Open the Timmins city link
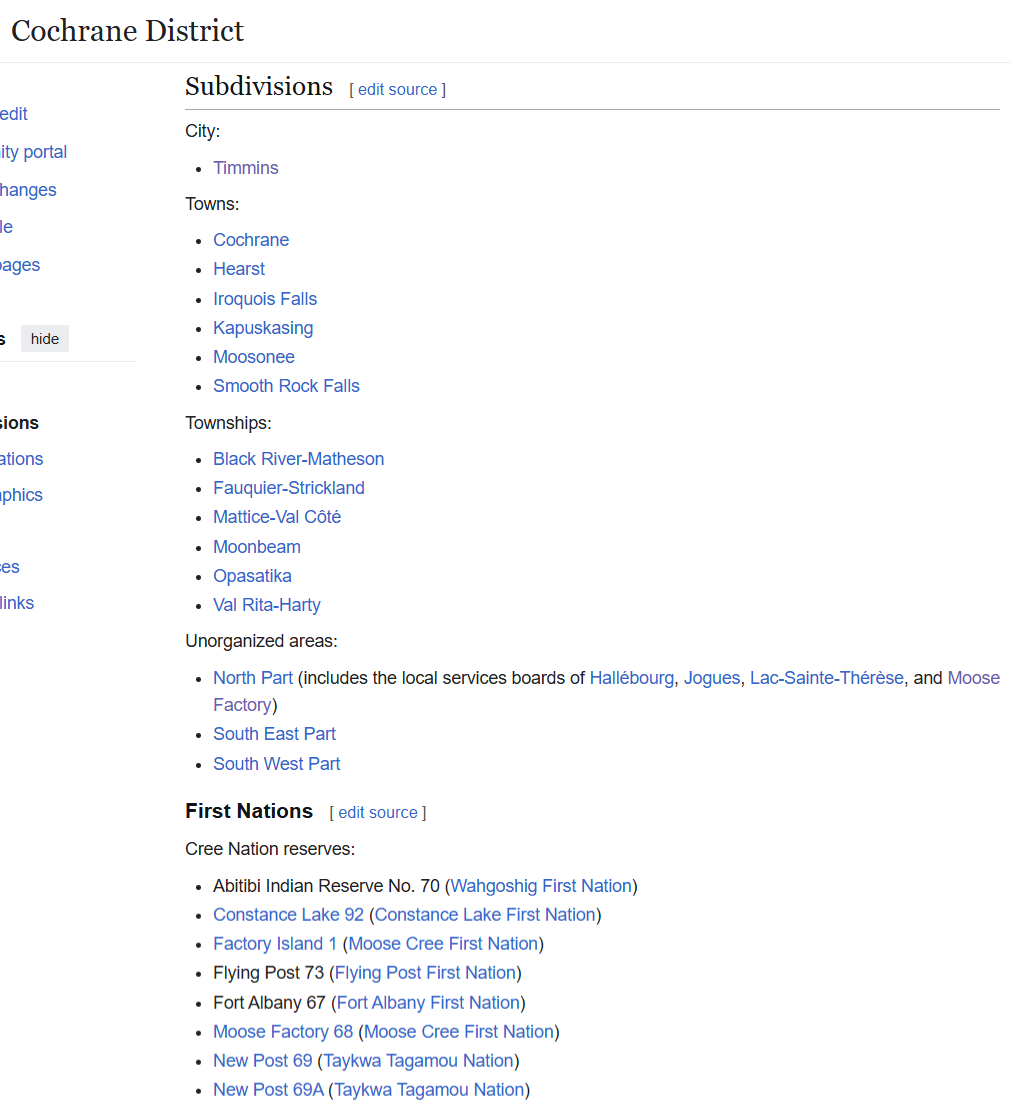Screen dimensions: 1011x1118 [x=245, y=168]
